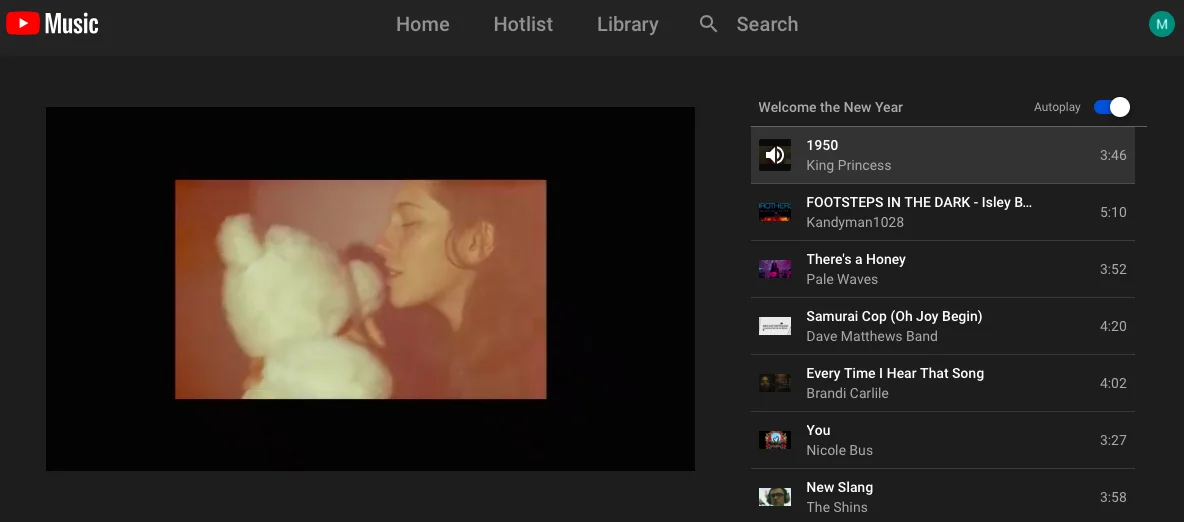This screenshot has width=1184, height=522.
Task: Select the FOOTSTEPS IN THE DARK thumbnail
Action: [x=775, y=212]
